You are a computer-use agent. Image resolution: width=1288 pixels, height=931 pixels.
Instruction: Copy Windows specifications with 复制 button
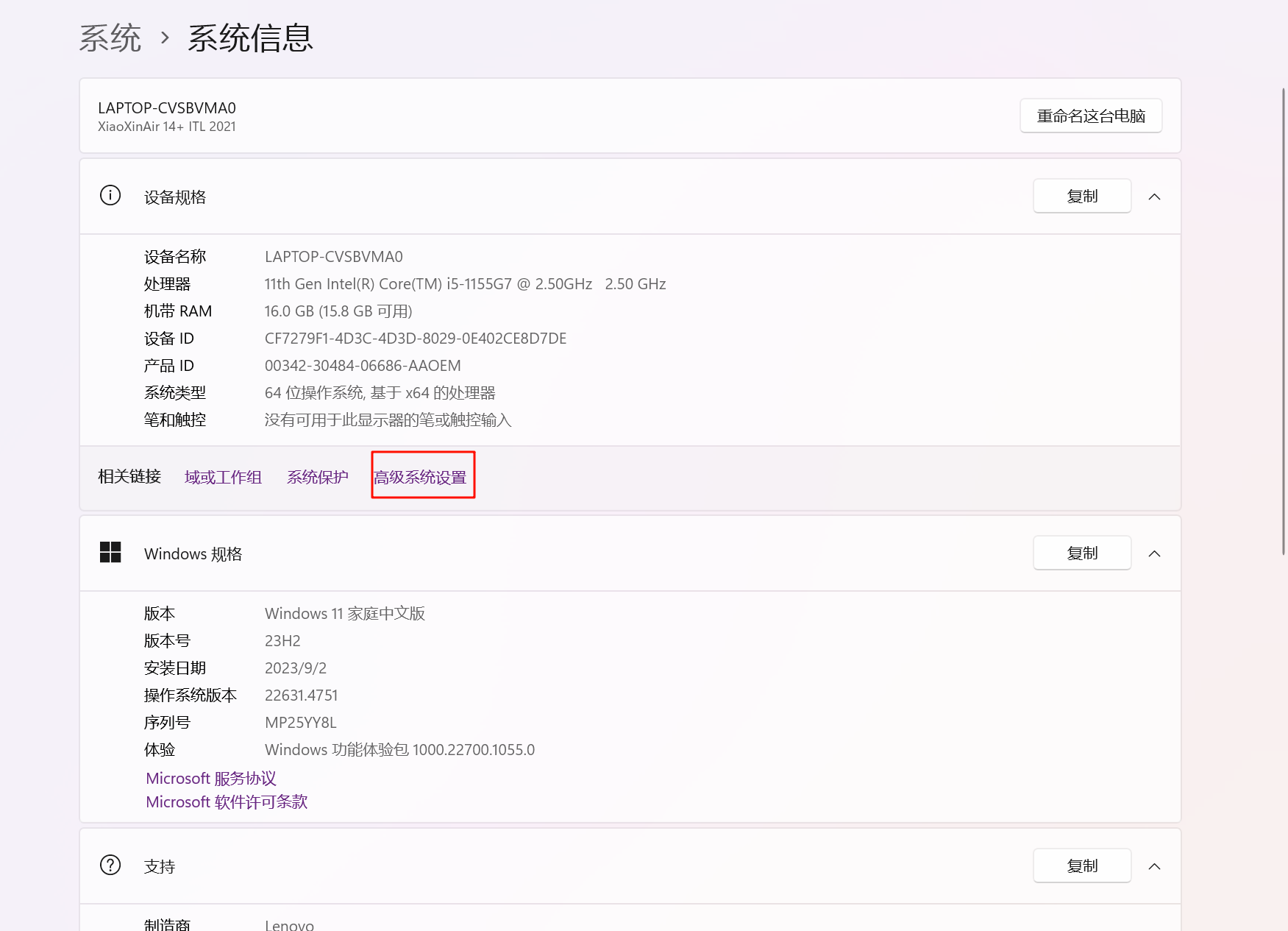pos(1081,553)
